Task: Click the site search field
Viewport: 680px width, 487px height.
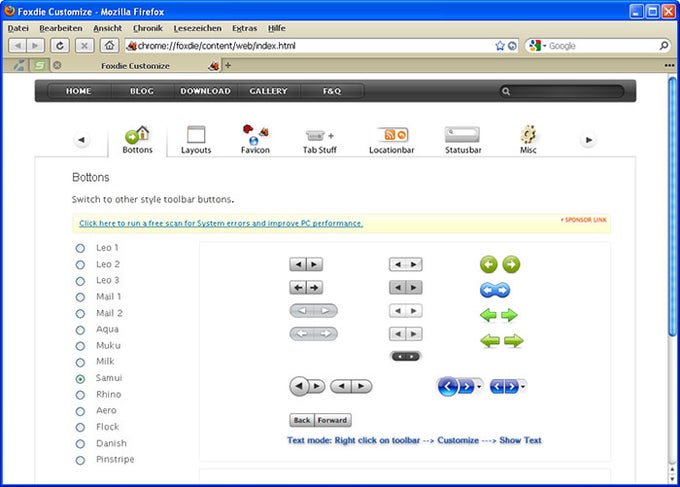Action: (562, 91)
